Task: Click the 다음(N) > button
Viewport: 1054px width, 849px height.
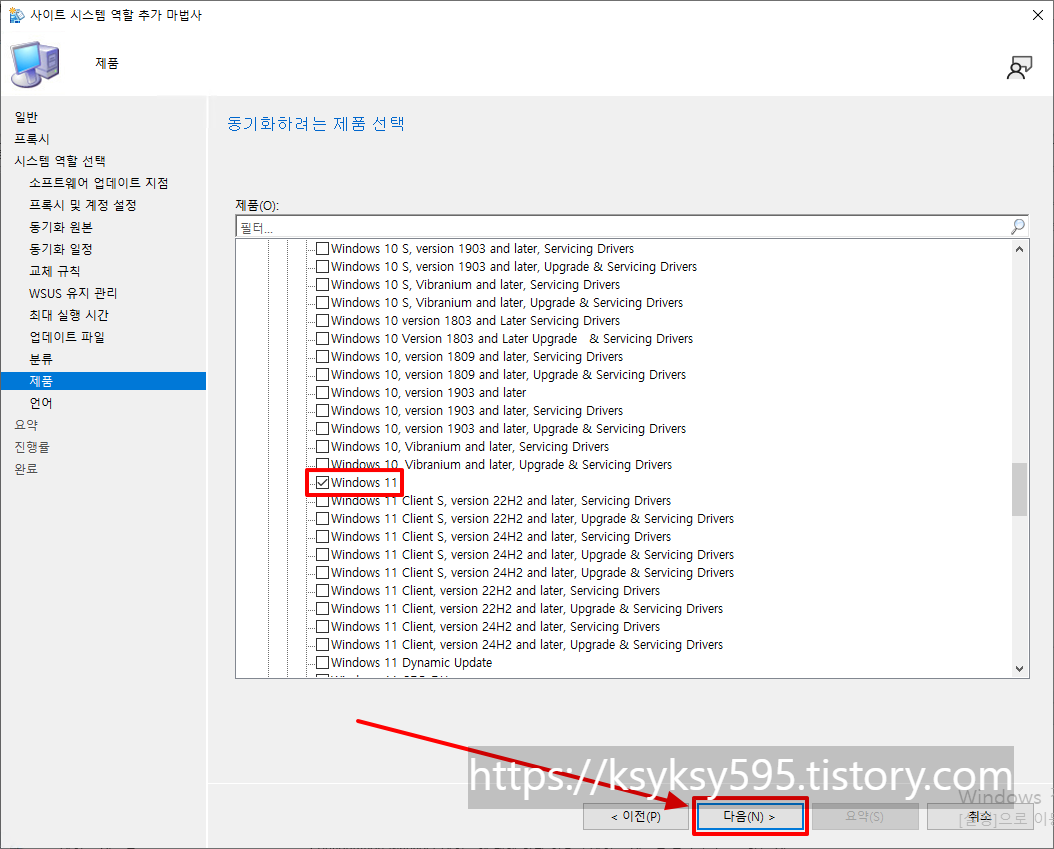Action: (749, 817)
